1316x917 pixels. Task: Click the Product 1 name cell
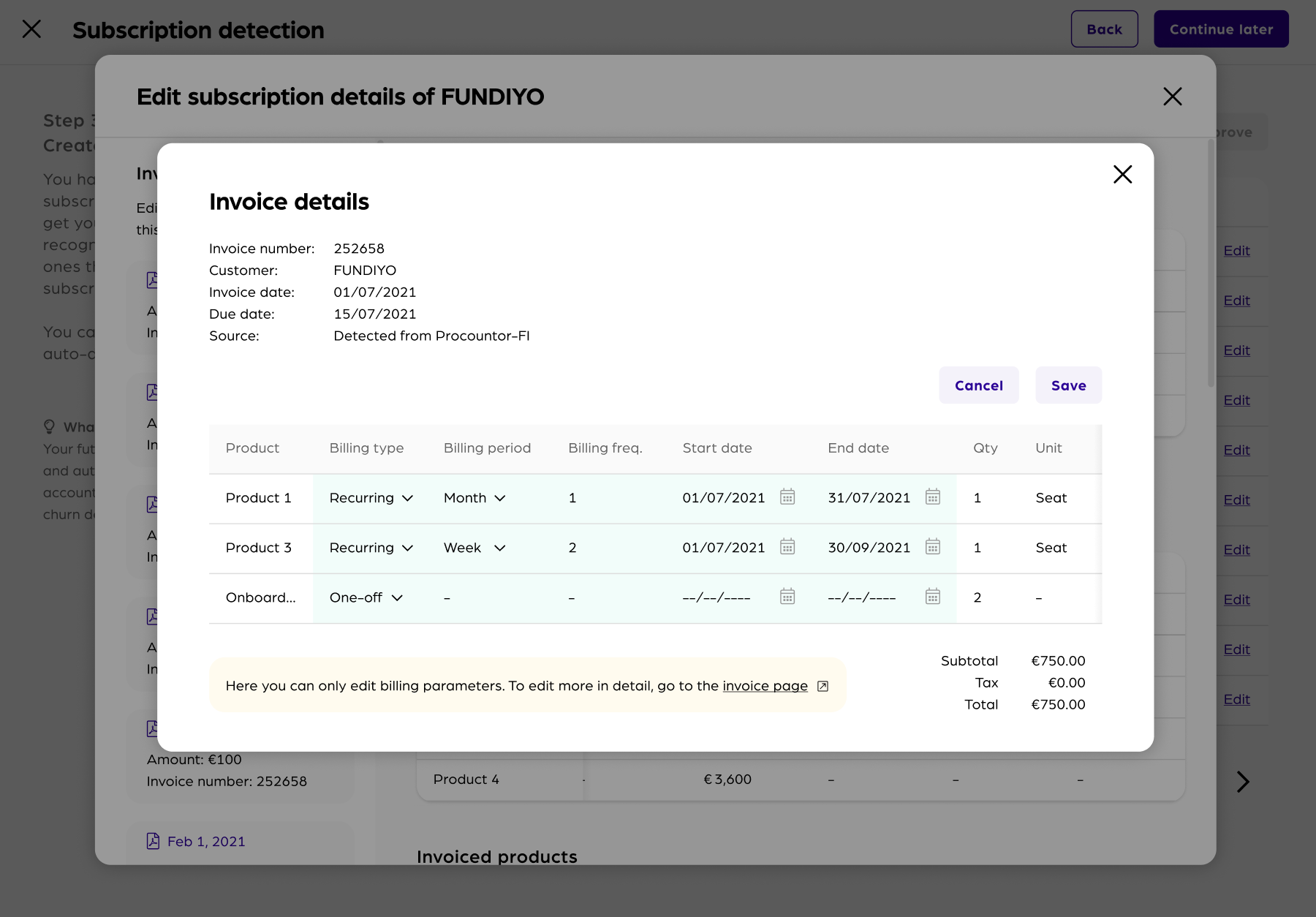tap(258, 498)
